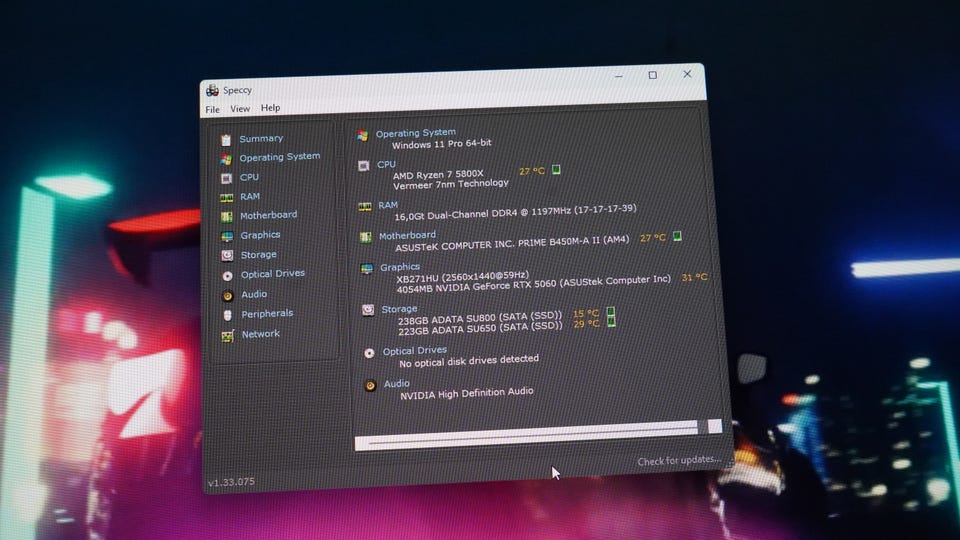Select Operating System in the sidebar

click(x=280, y=157)
